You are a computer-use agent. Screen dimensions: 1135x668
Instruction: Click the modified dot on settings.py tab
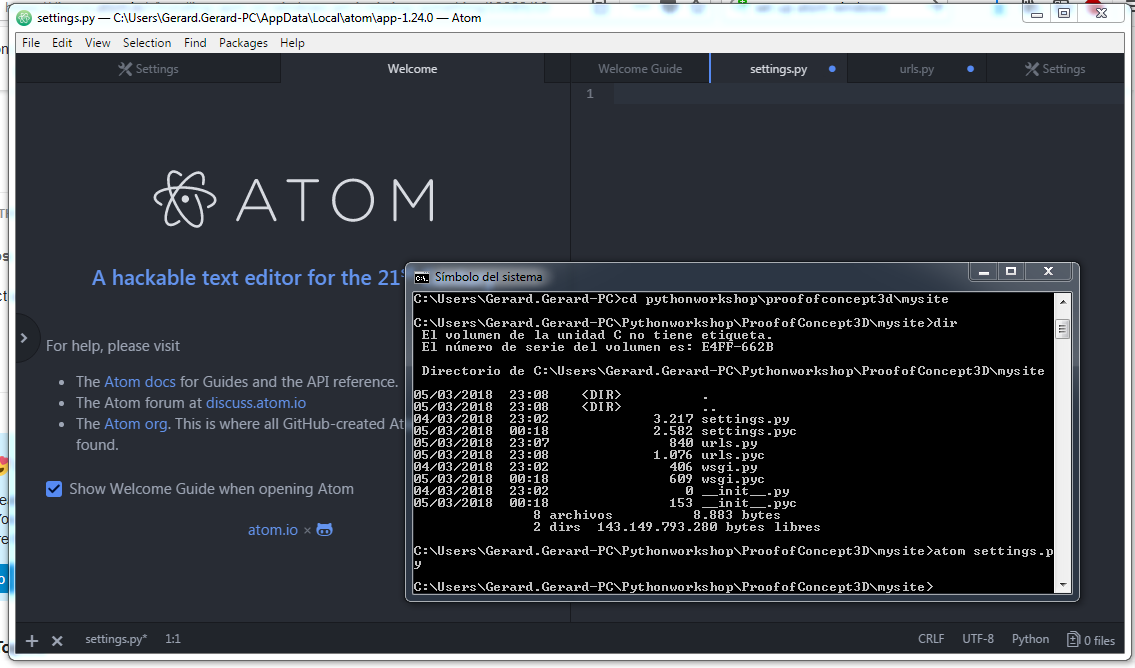832,69
